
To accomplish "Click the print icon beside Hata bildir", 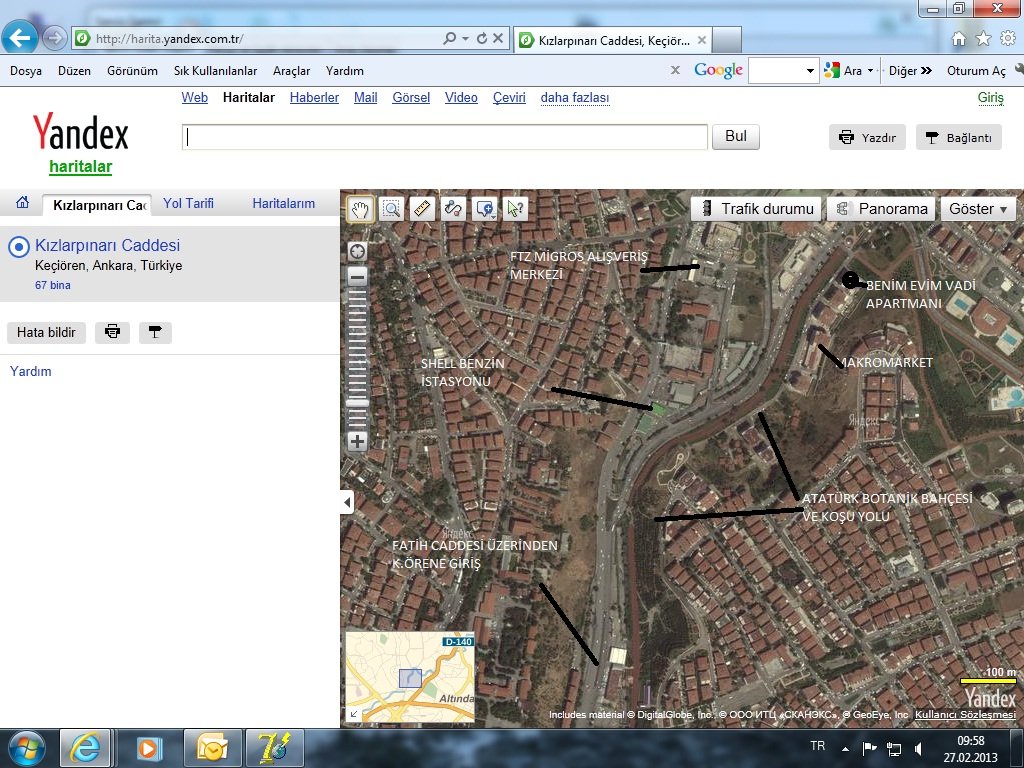I will [x=112, y=332].
